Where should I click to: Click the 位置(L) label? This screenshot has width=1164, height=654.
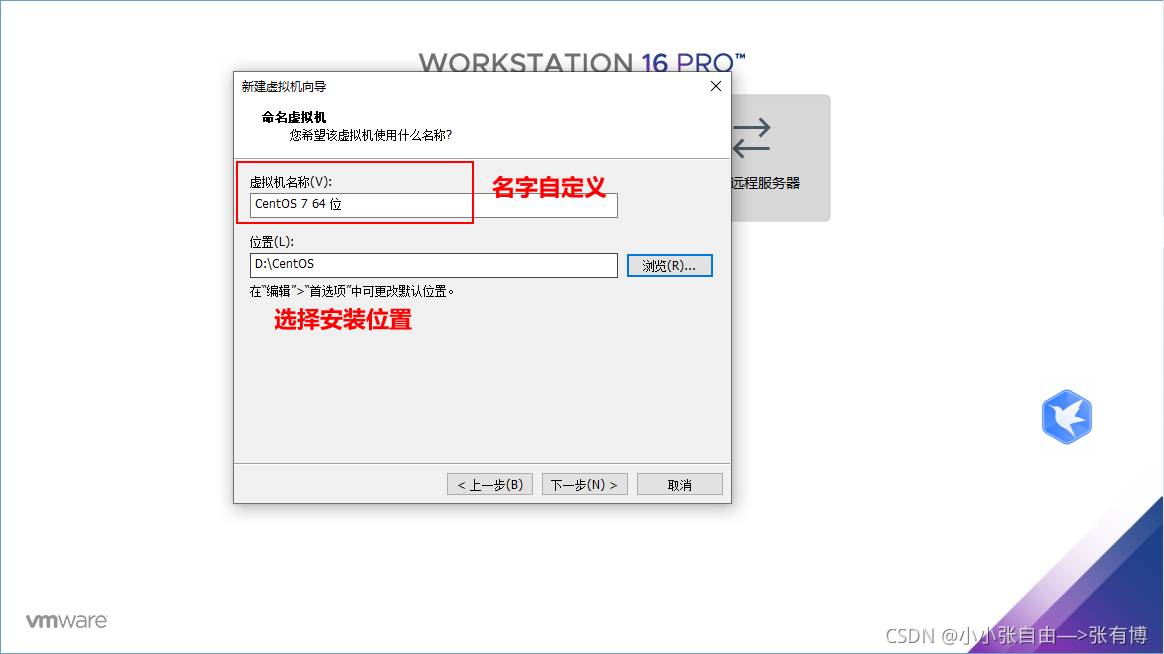point(271,242)
